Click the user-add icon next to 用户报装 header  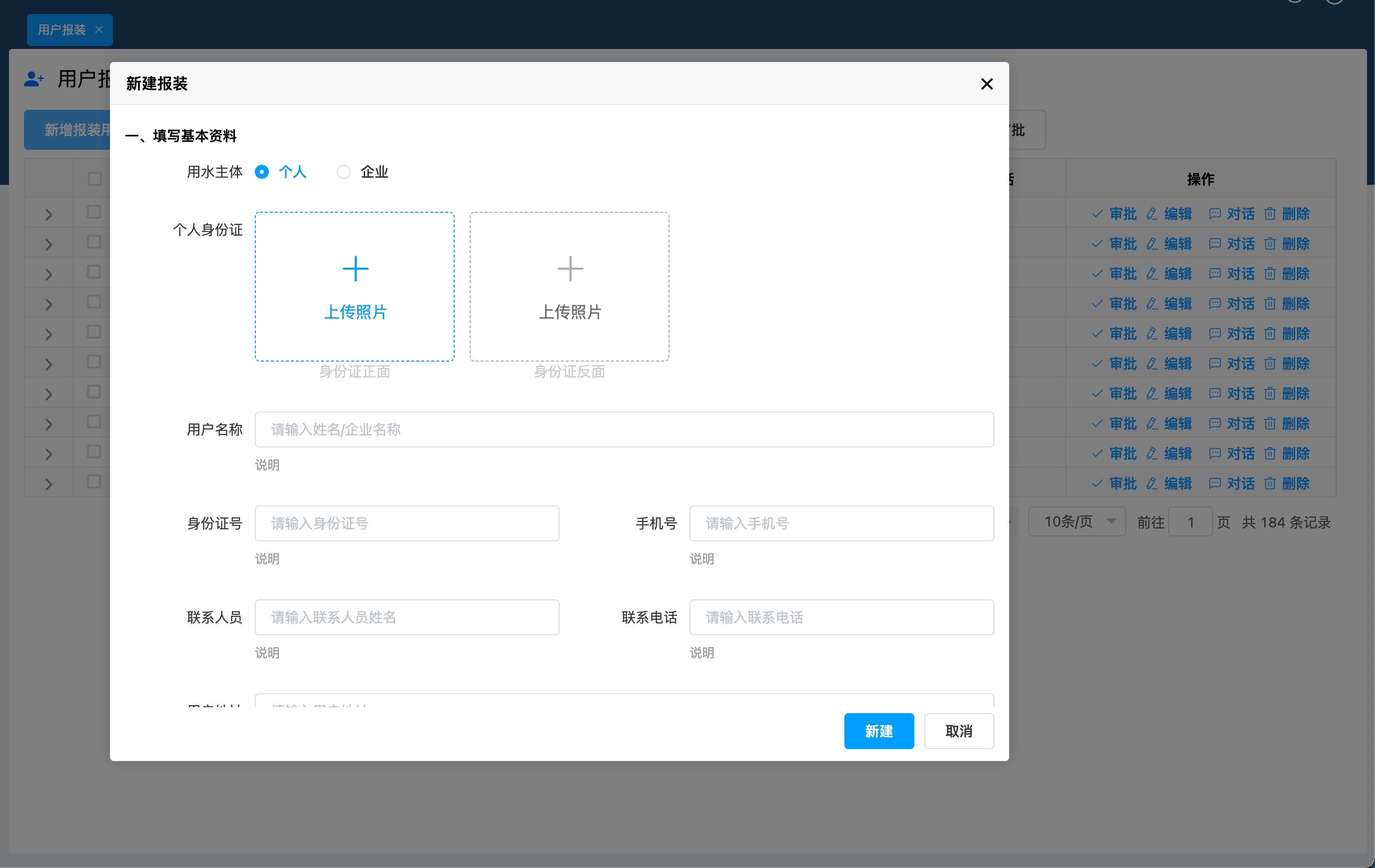point(33,79)
